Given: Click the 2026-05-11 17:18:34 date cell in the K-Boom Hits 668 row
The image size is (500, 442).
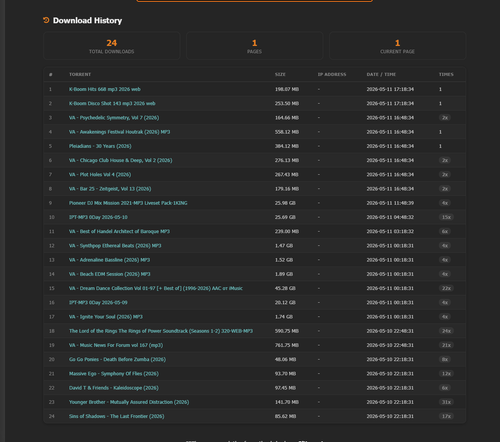Looking at the screenshot, I should (390, 89).
